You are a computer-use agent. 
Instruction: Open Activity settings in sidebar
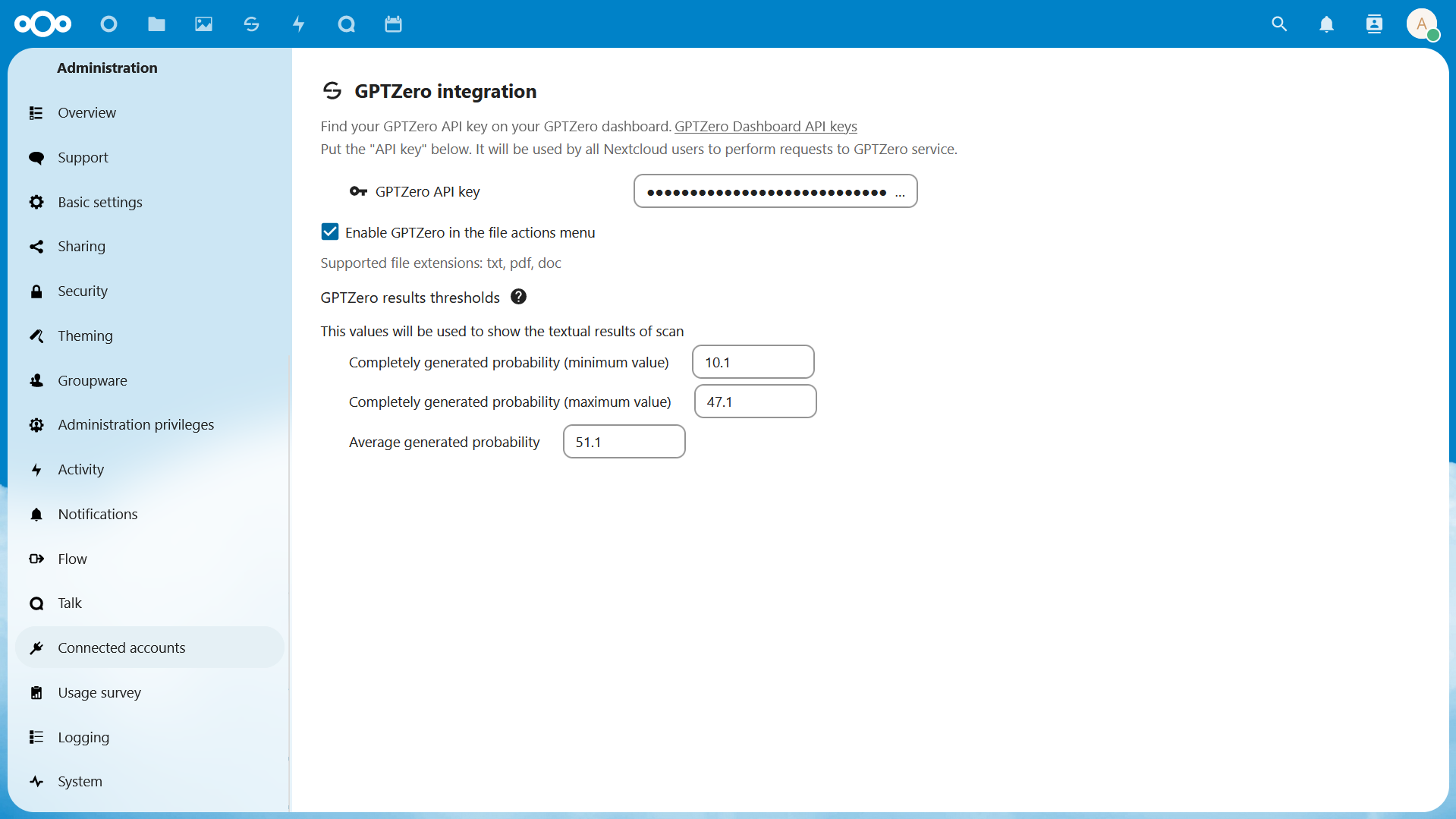149,469
